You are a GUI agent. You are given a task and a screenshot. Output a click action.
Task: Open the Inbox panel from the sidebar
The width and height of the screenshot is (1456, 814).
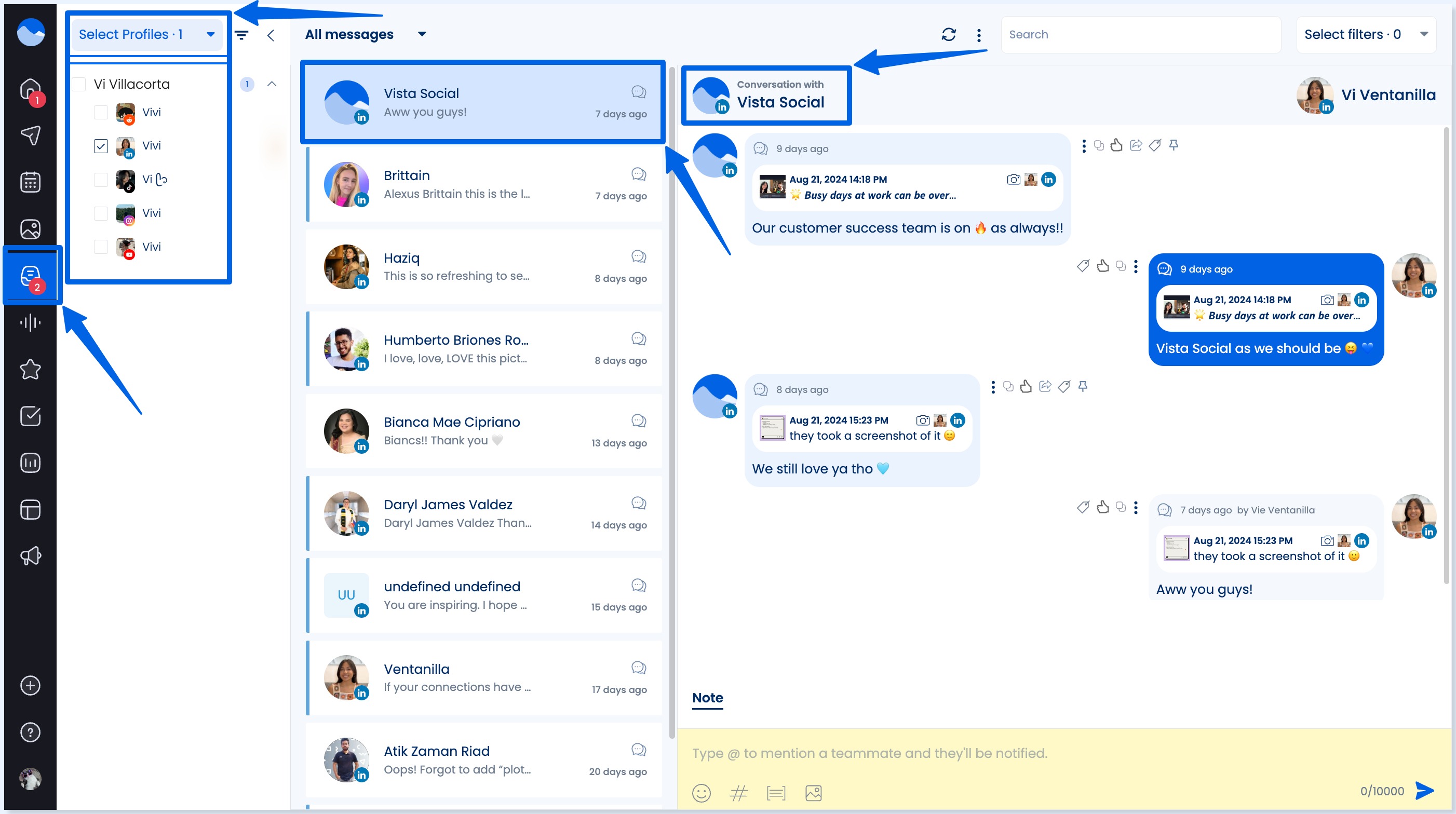(31, 275)
